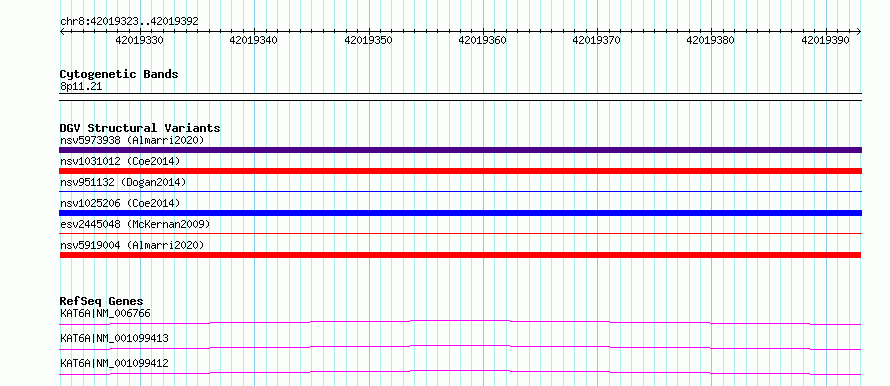Viewport: 890px width, 386px height.
Task: Select the Cytogenetic Bands track title
Action: 119,74
